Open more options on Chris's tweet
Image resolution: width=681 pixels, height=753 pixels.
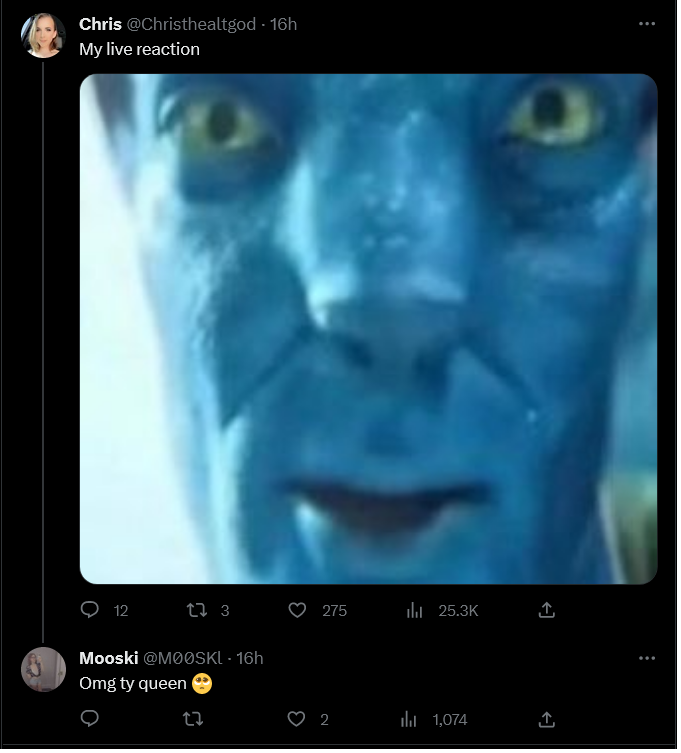coord(647,24)
